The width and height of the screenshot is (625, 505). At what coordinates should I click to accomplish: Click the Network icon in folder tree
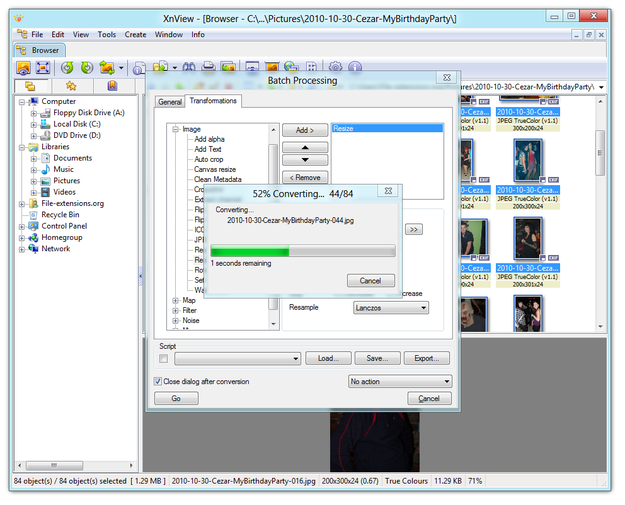click(33, 249)
